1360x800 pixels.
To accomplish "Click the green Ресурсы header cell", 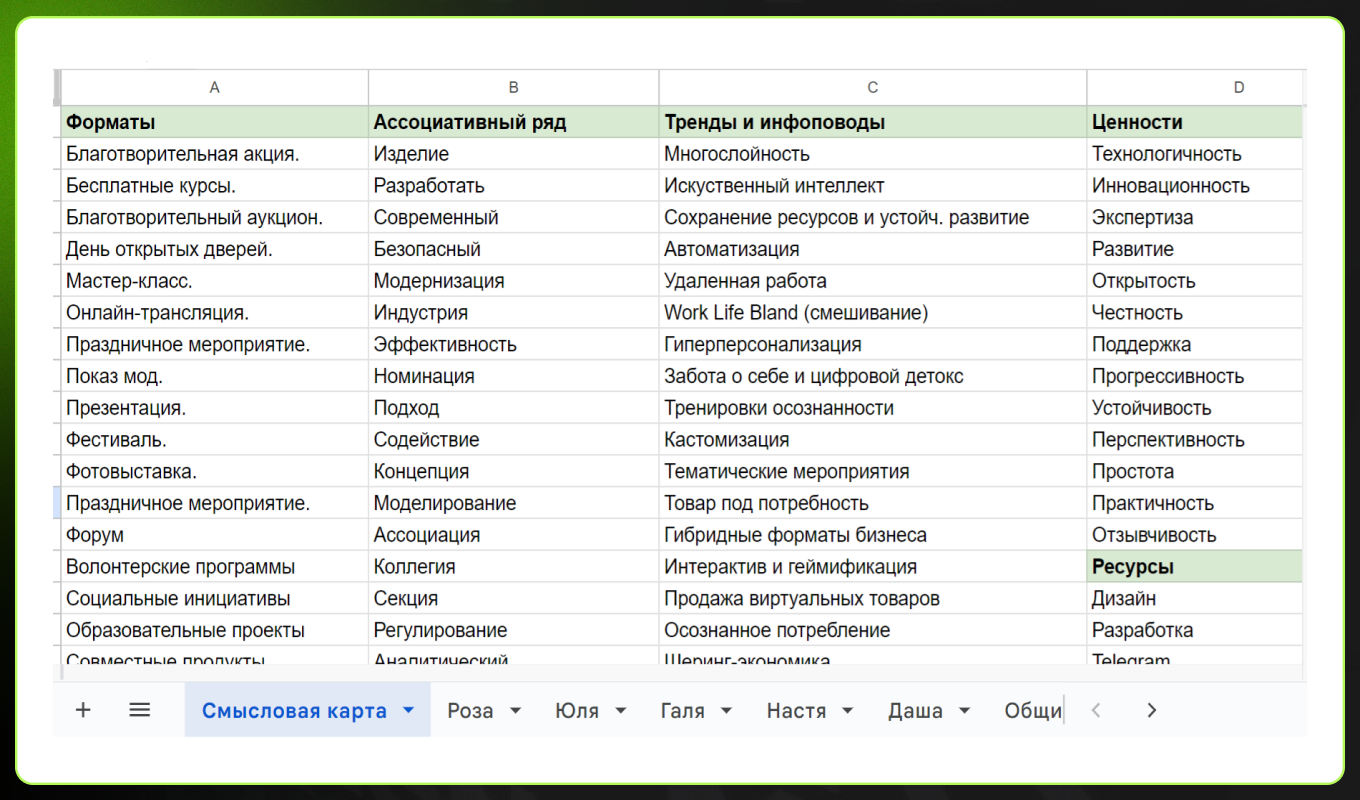I will tap(1194, 567).
